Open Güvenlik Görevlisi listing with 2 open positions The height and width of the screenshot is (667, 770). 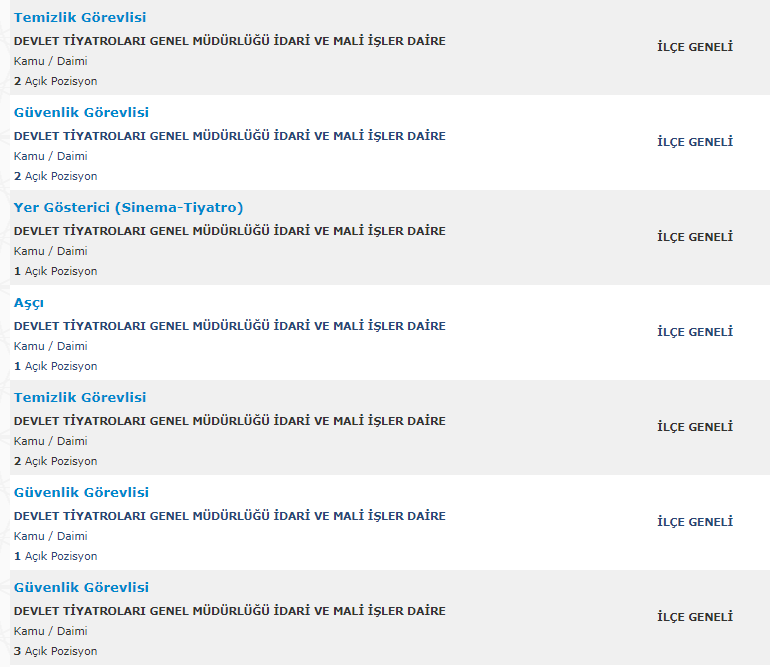point(81,112)
